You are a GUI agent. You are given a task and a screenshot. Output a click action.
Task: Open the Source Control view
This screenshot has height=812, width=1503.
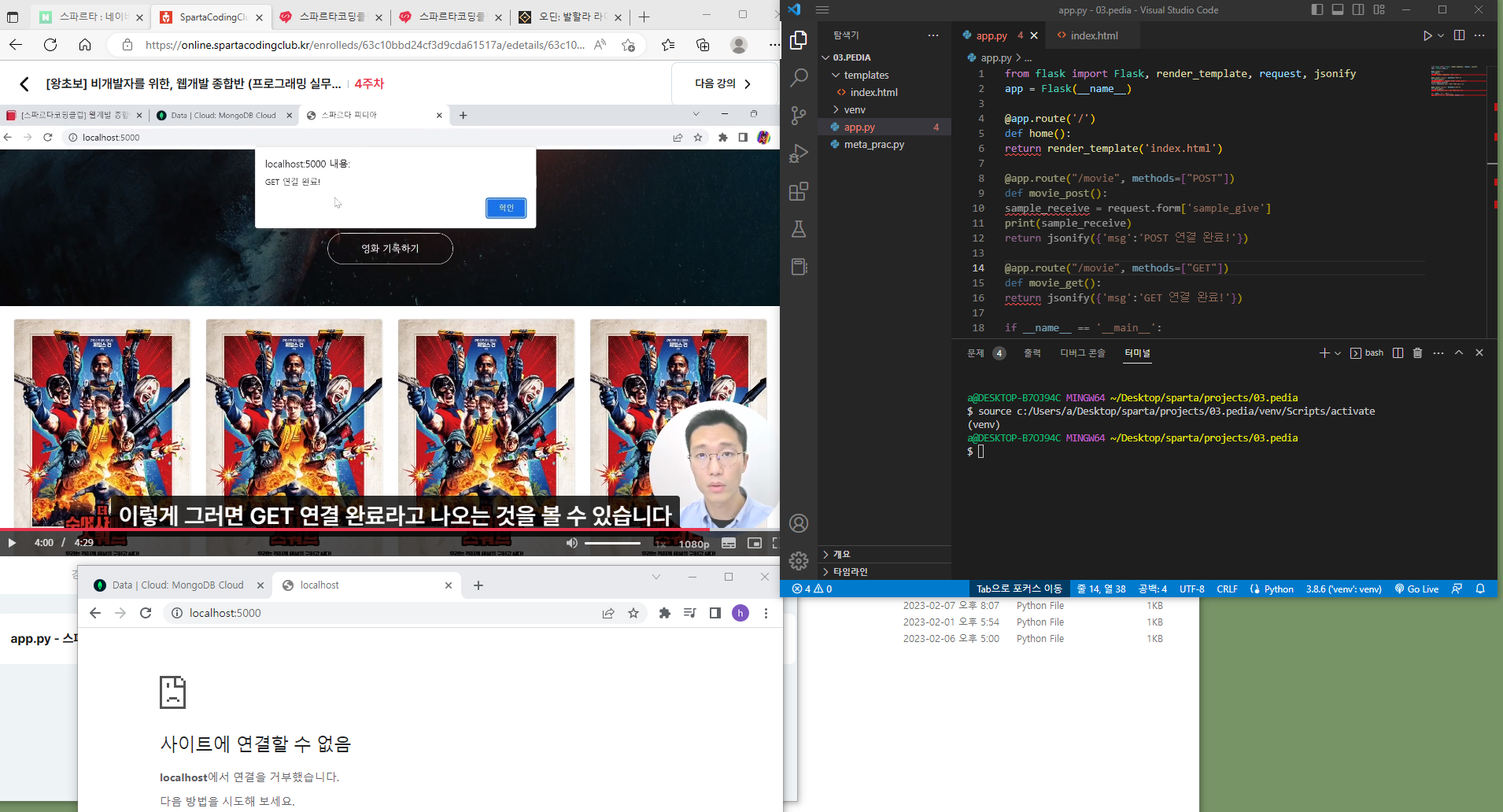799,116
